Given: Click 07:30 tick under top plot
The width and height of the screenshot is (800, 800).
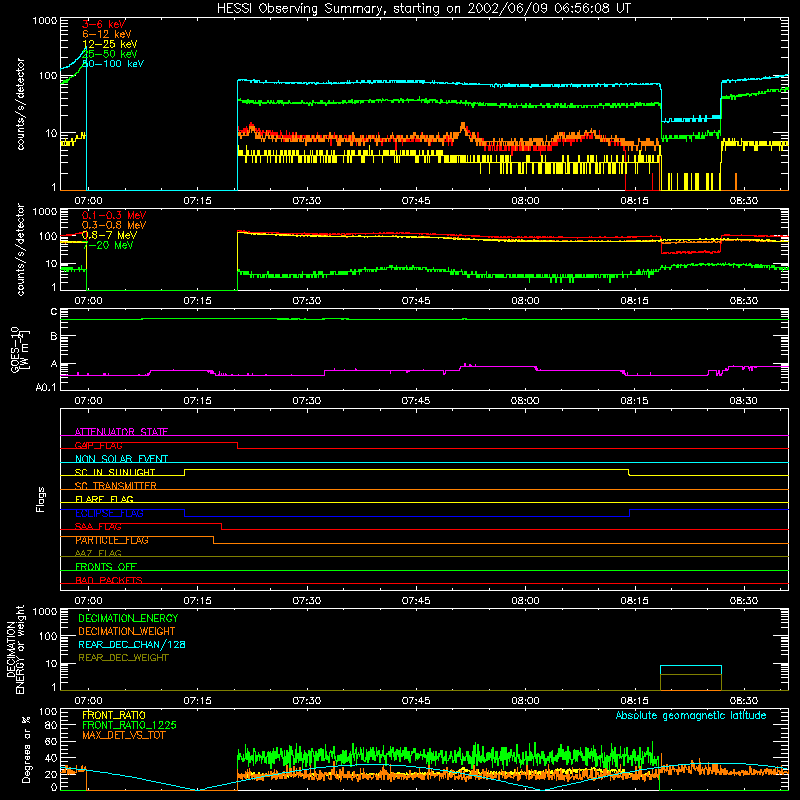Looking at the screenshot, I should pyautogui.click(x=307, y=201).
